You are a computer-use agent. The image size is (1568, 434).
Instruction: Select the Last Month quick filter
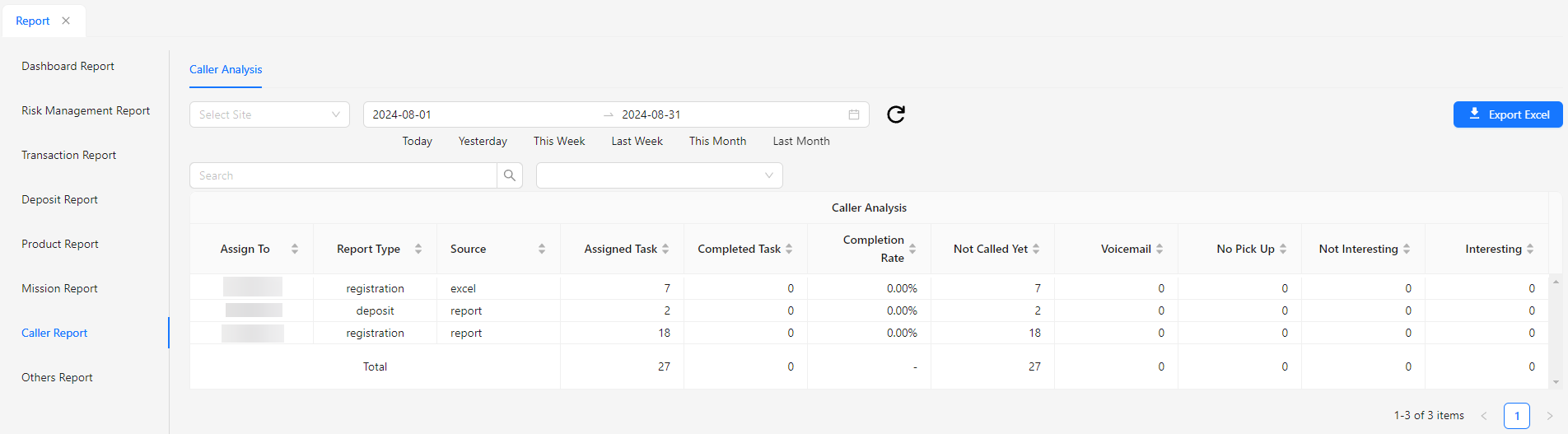[x=800, y=141]
